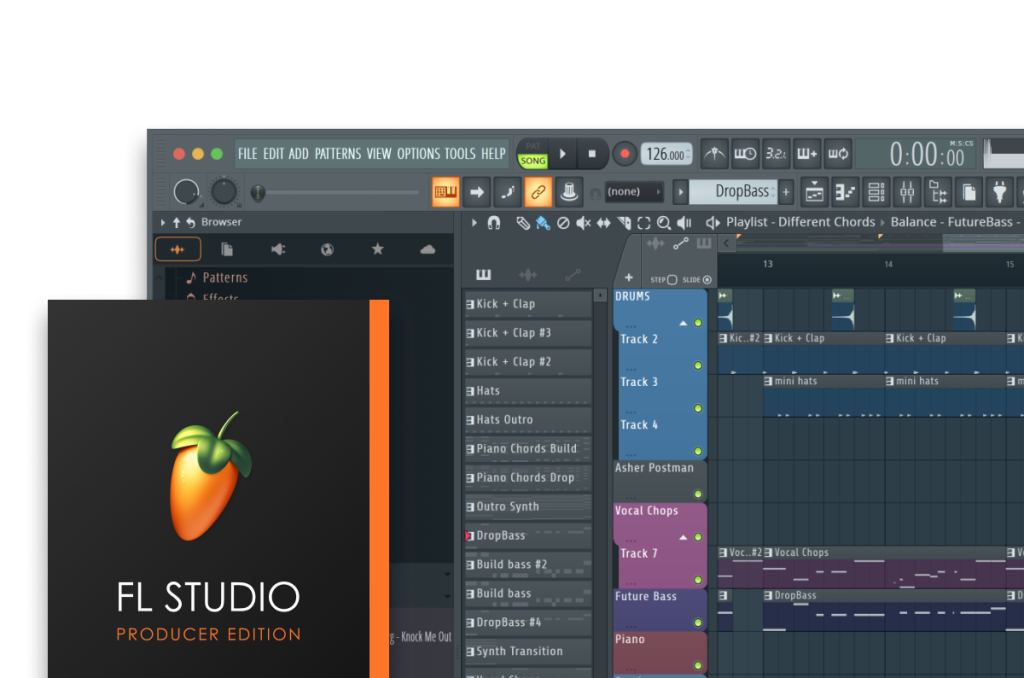Open the mixer window icon

[x=906, y=191]
